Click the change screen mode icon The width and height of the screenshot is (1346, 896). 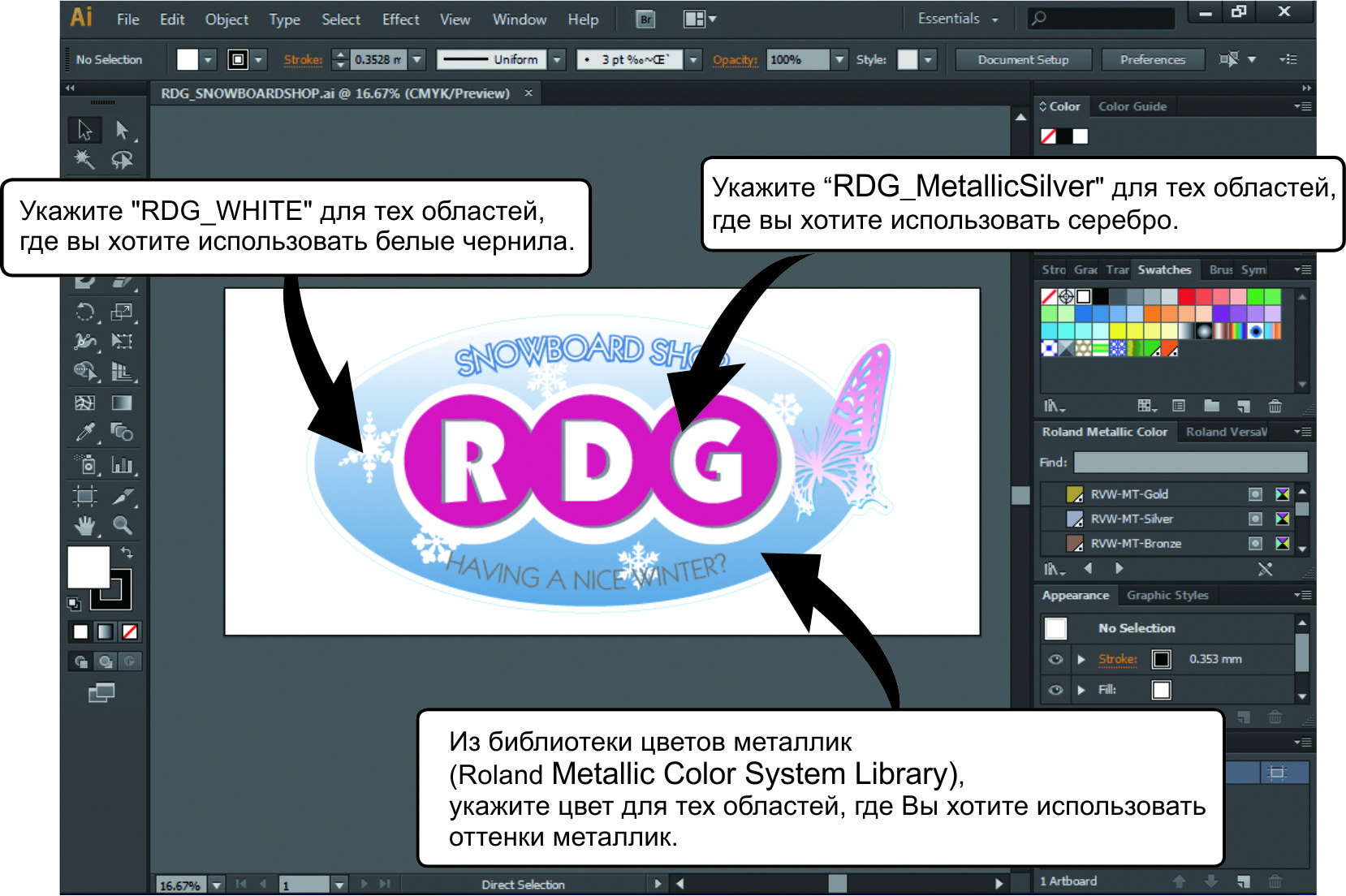pyautogui.click(x=101, y=692)
